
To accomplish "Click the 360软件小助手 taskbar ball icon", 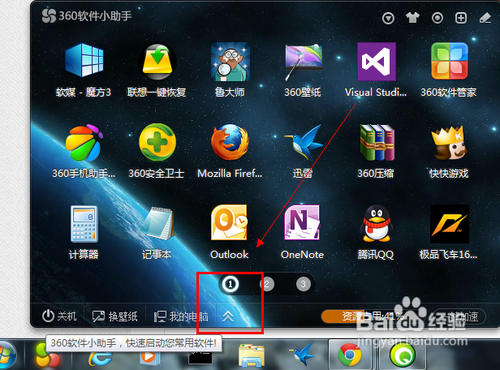I will (x=47, y=356).
